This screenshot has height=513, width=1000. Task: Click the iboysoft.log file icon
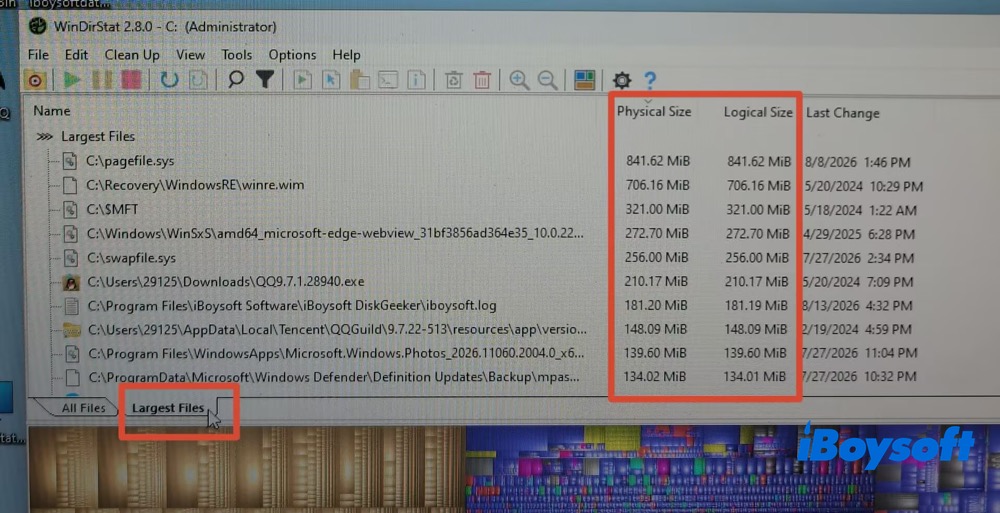pos(71,306)
